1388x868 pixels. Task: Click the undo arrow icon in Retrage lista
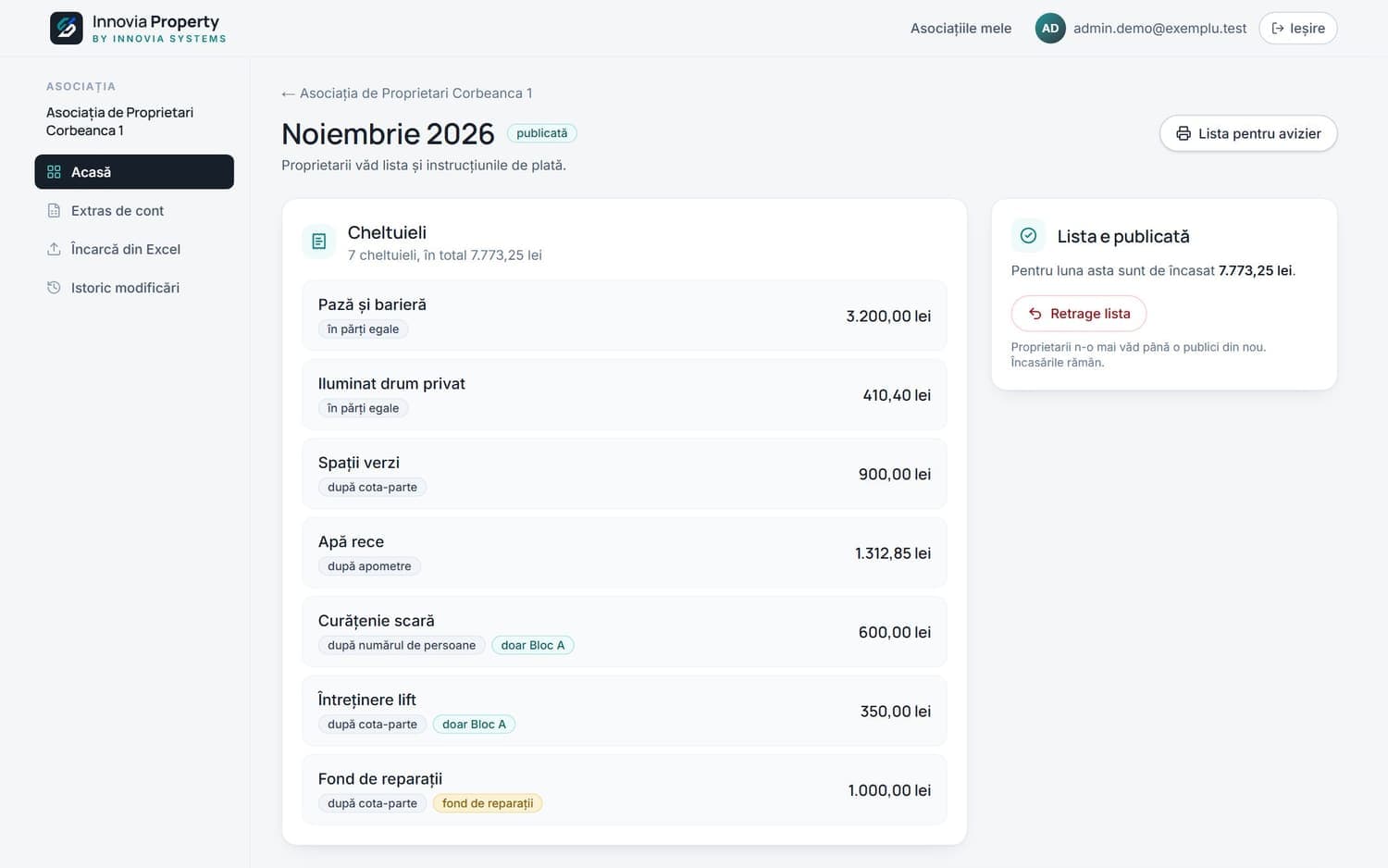[1035, 314]
